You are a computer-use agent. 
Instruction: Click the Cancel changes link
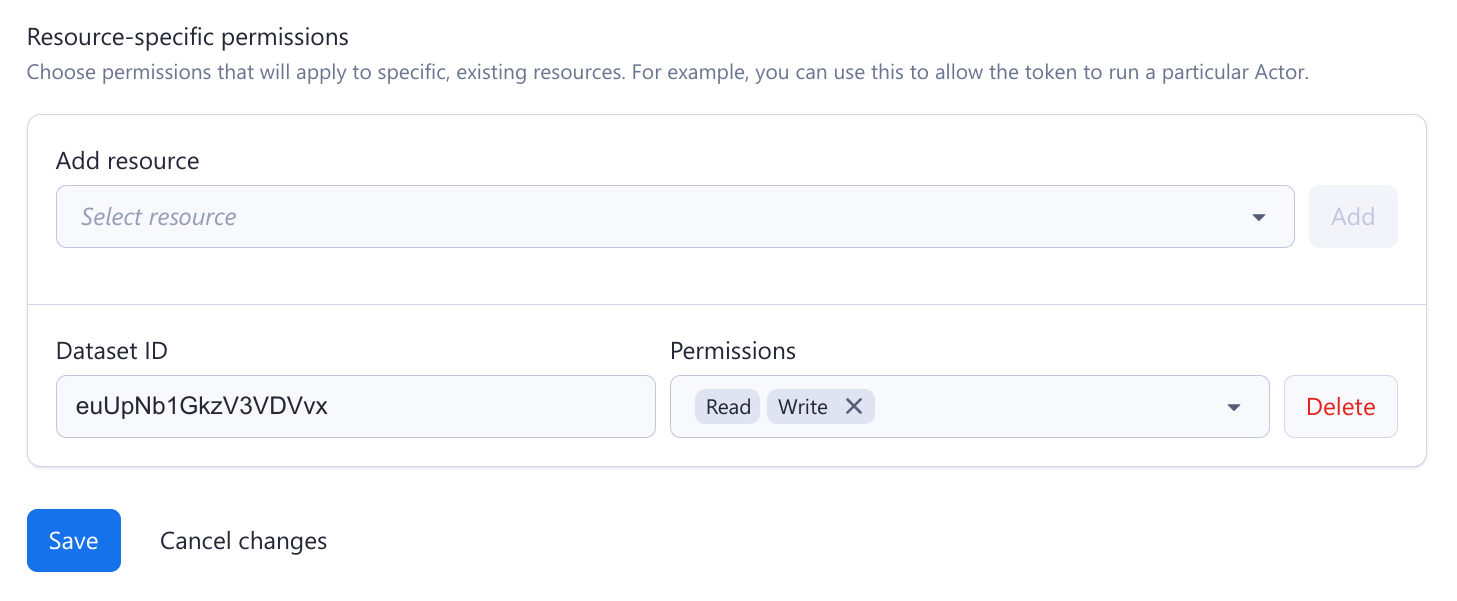242,540
